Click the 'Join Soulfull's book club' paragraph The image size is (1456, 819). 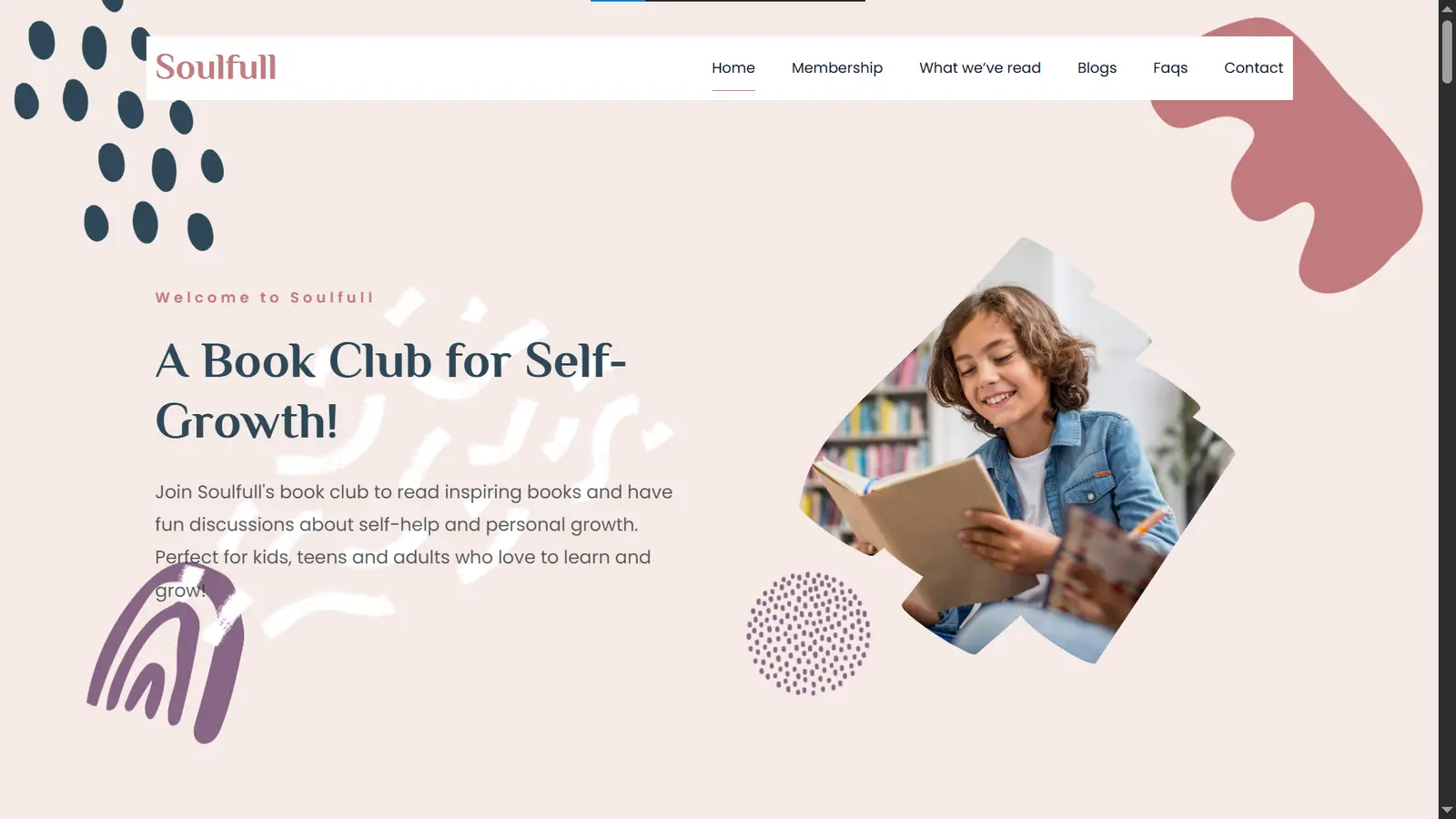point(414,541)
